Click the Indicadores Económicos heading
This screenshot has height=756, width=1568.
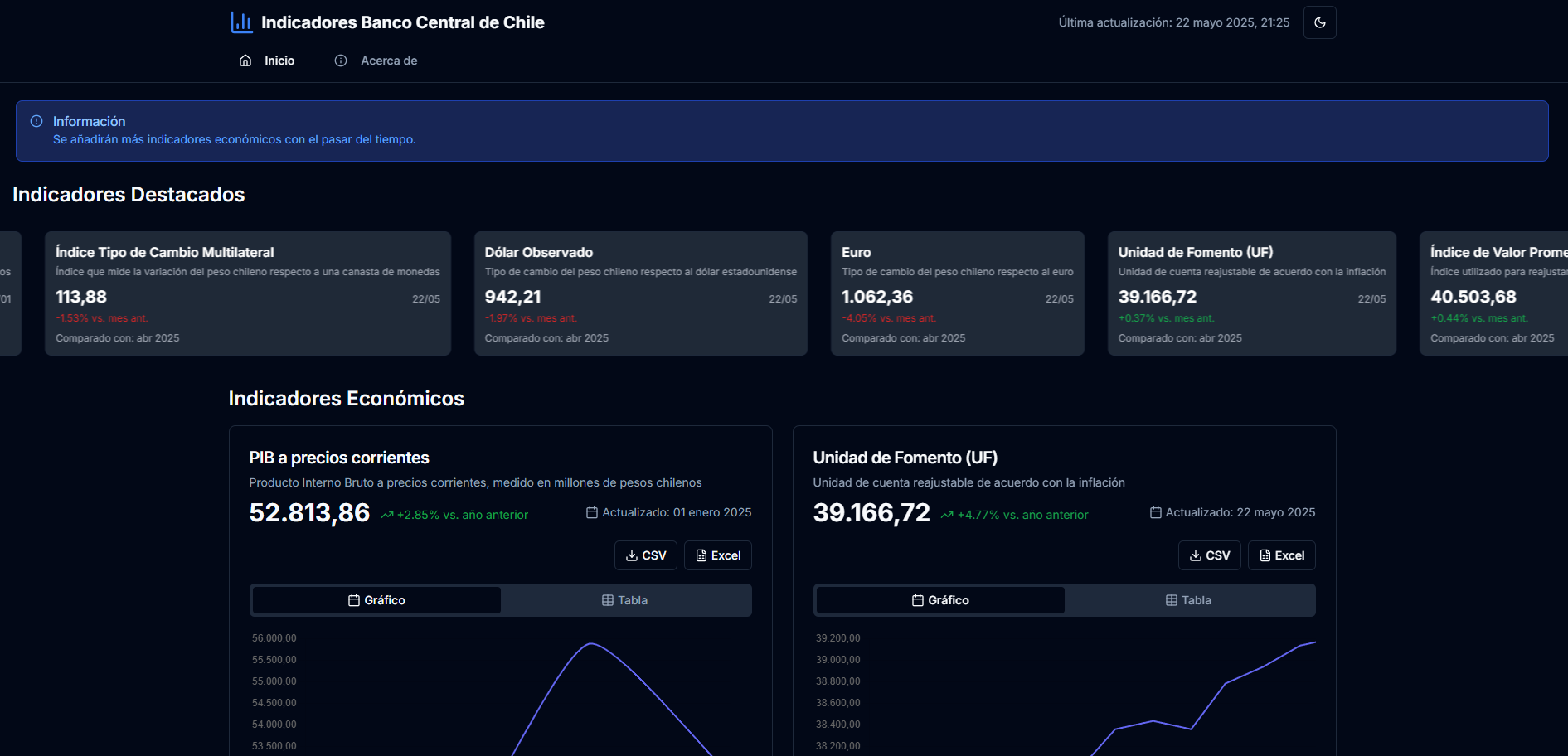[346, 398]
